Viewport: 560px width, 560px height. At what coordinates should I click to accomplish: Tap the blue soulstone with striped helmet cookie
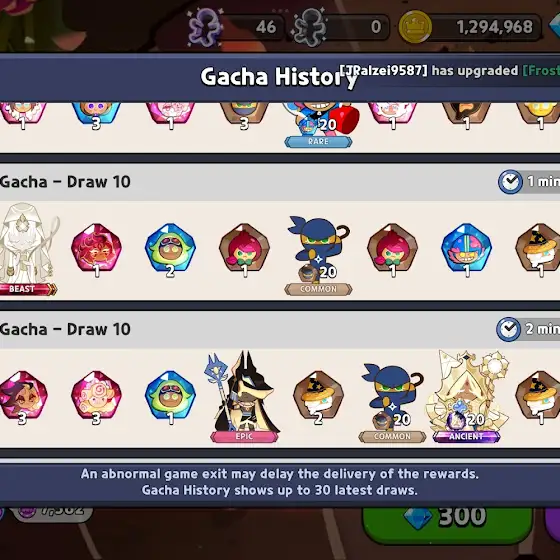[466, 249]
